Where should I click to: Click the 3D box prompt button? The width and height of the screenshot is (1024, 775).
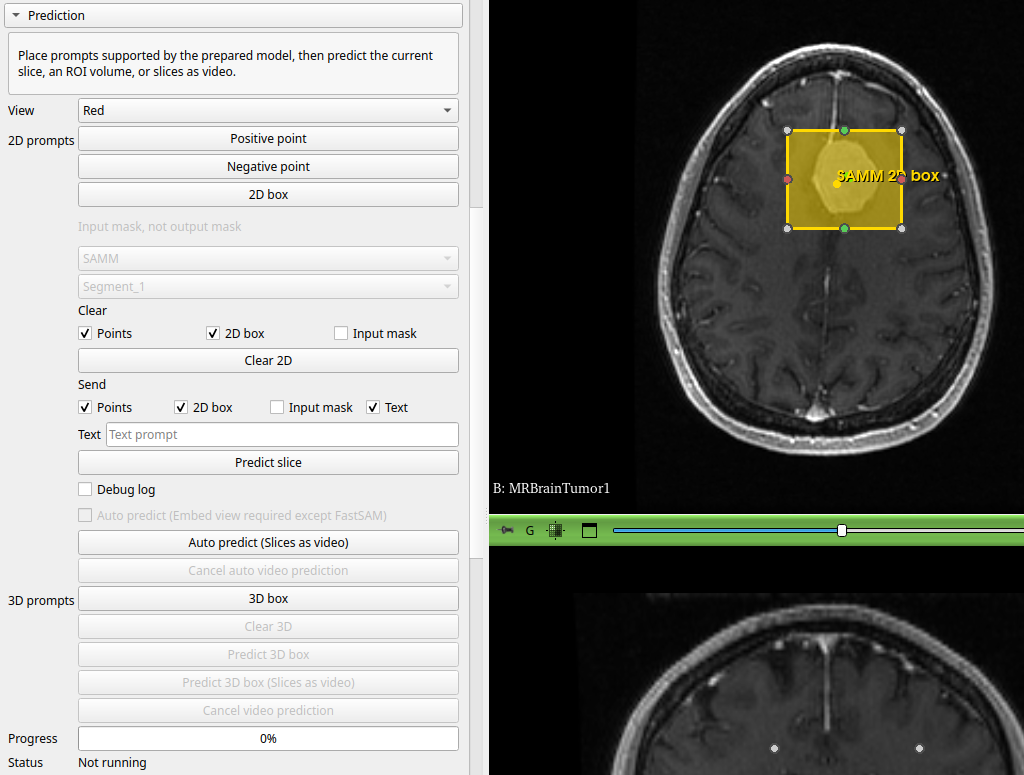pos(268,599)
